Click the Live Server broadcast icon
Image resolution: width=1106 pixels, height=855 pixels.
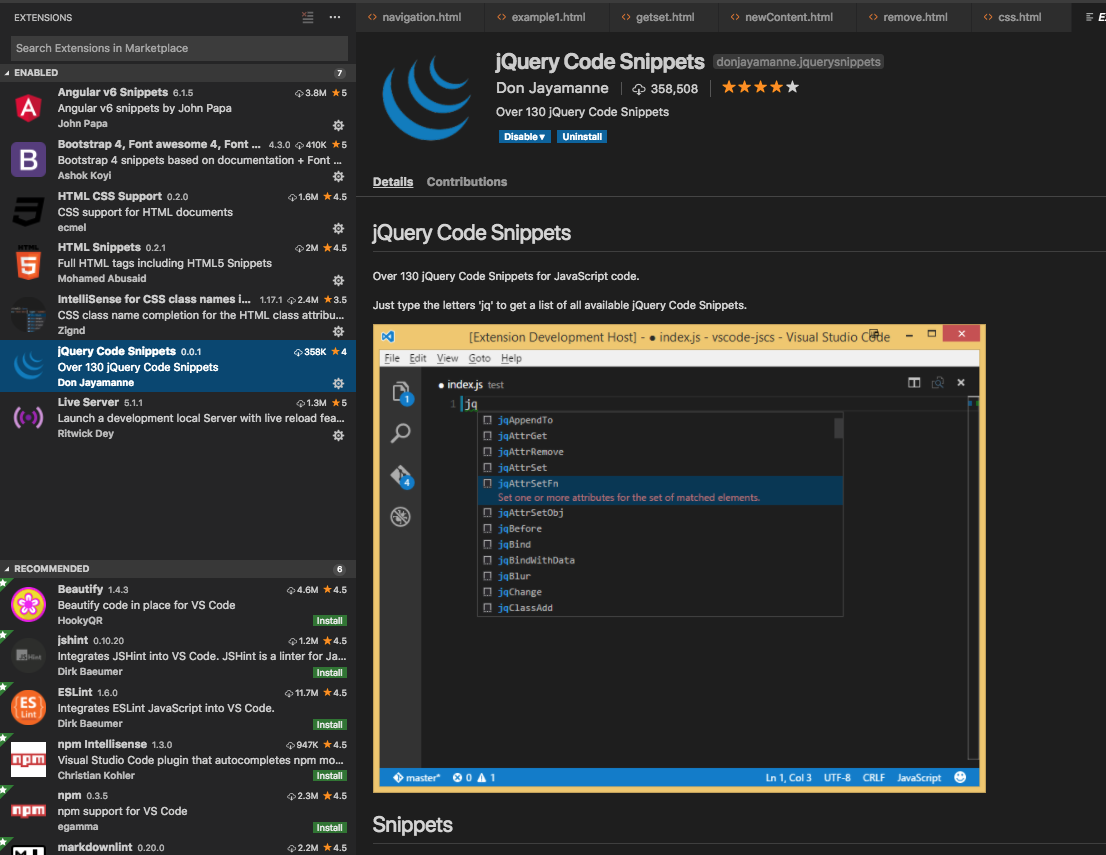pyautogui.click(x=28, y=418)
